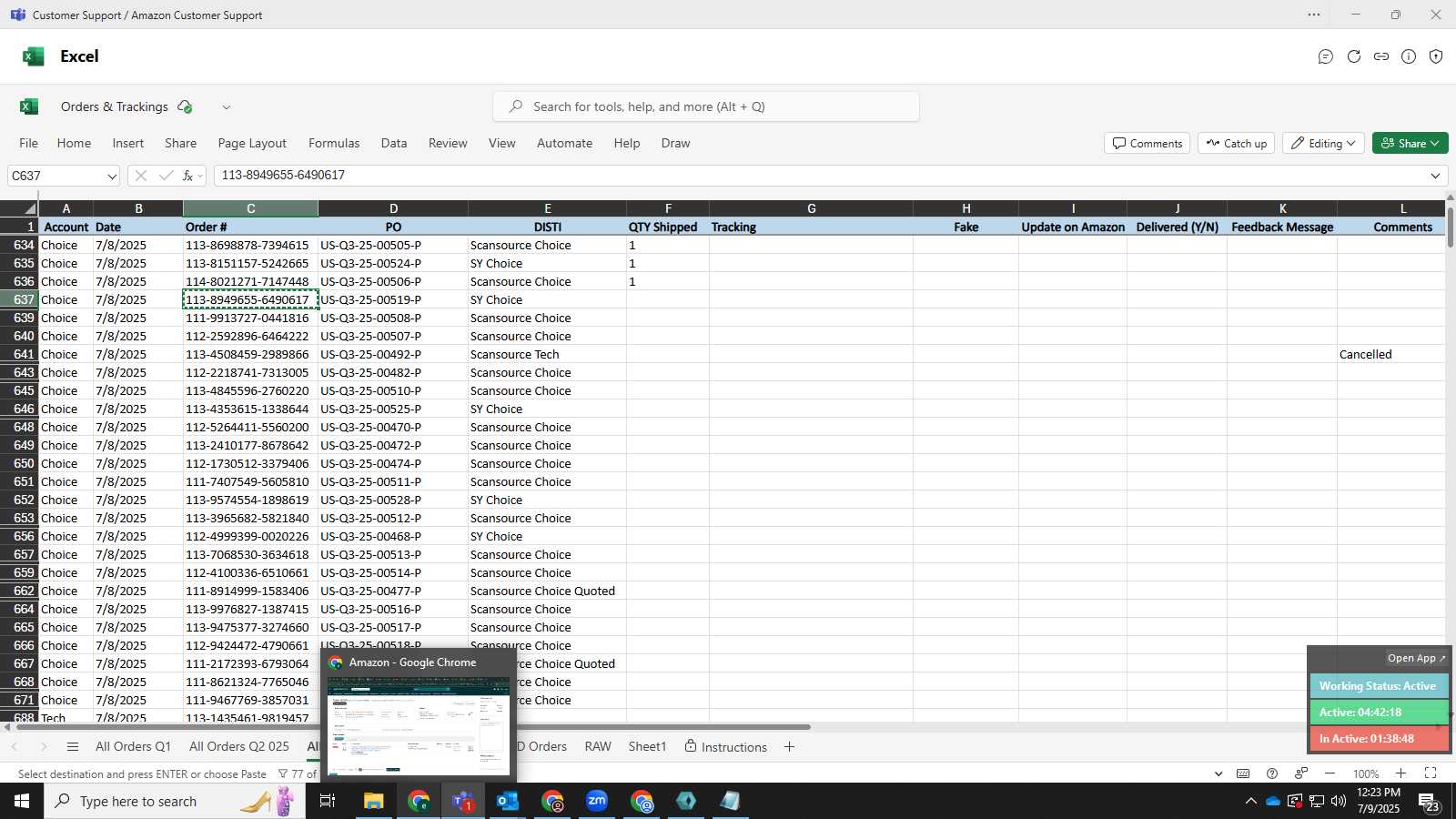The height and width of the screenshot is (819, 1456).
Task: Click the Catch up button
Action: (x=1237, y=143)
